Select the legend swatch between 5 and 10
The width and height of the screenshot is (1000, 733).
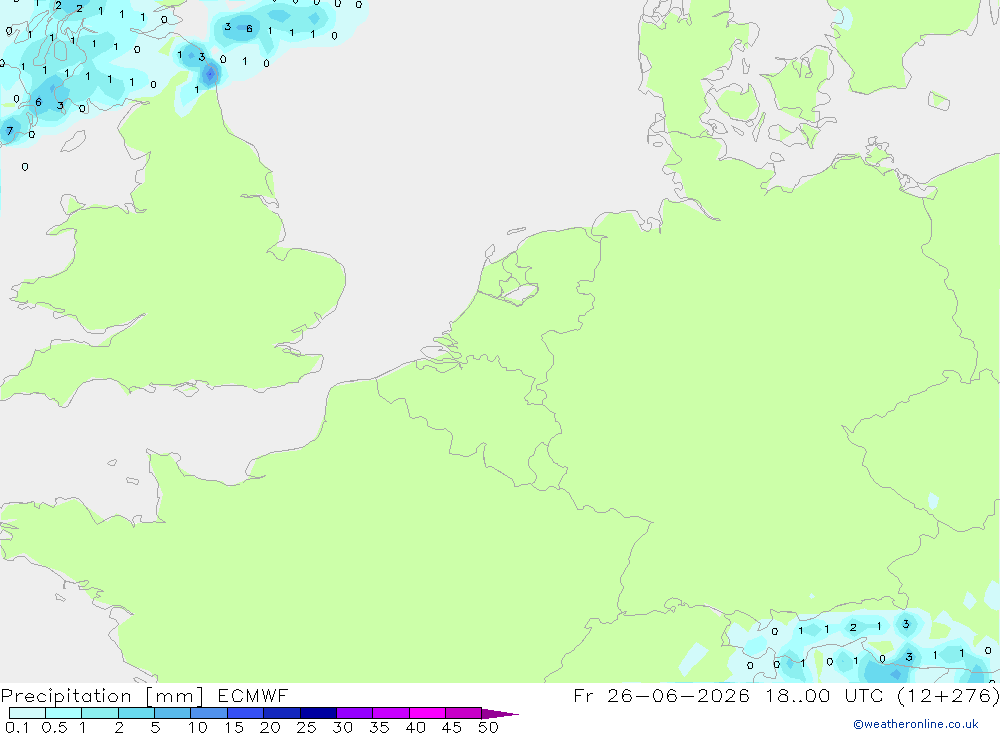pyautogui.click(x=173, y=713)
